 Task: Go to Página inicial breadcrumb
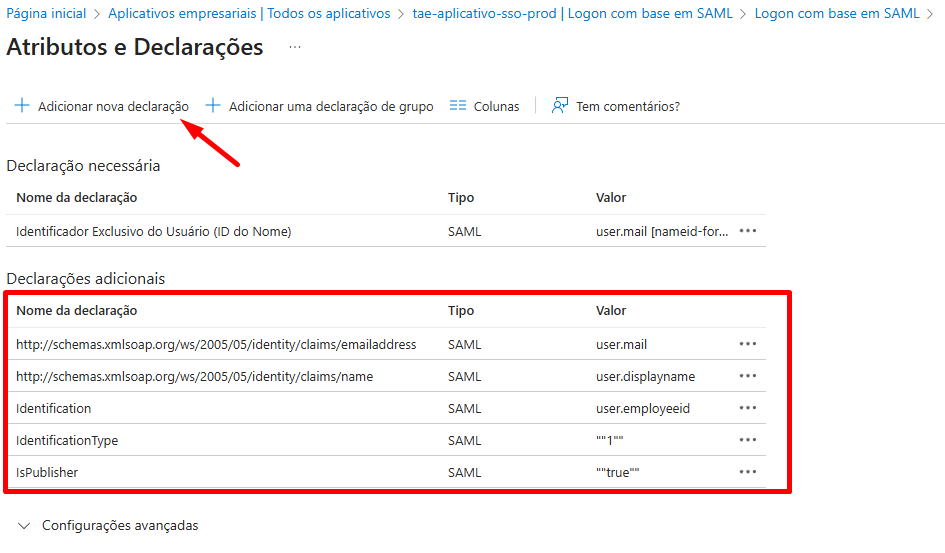pos(46,13)
